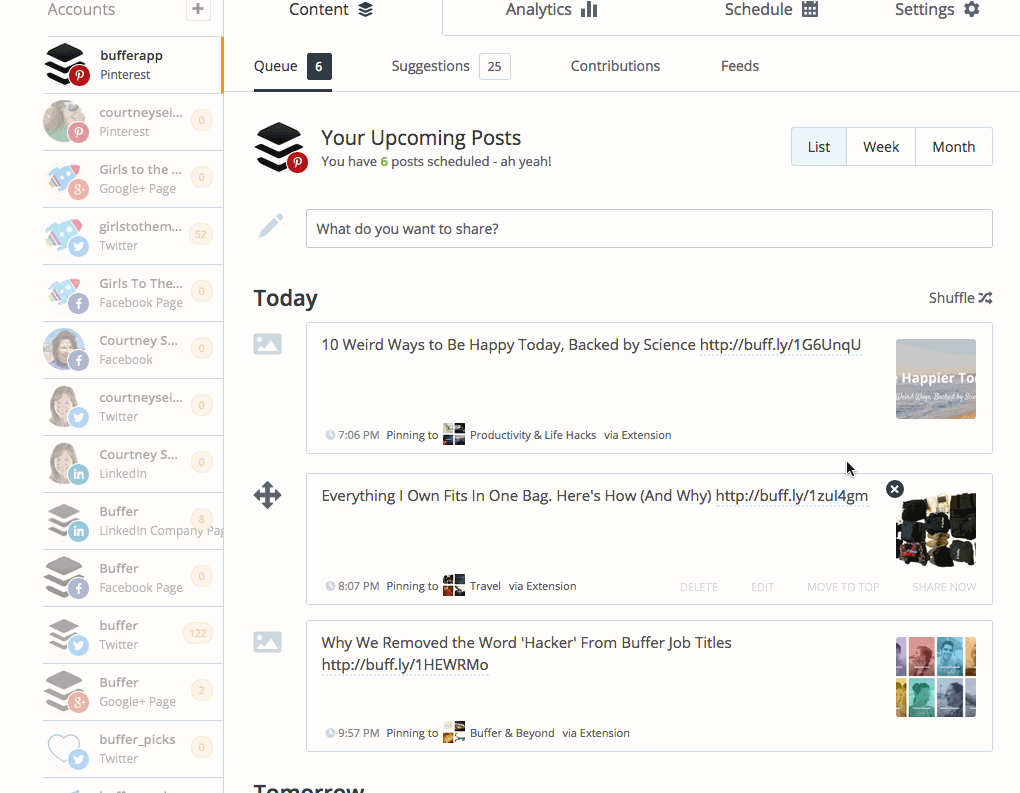Click the Queue count badge 6
The height and width of the screenshot is (793, 1020).
pos(319,66)
